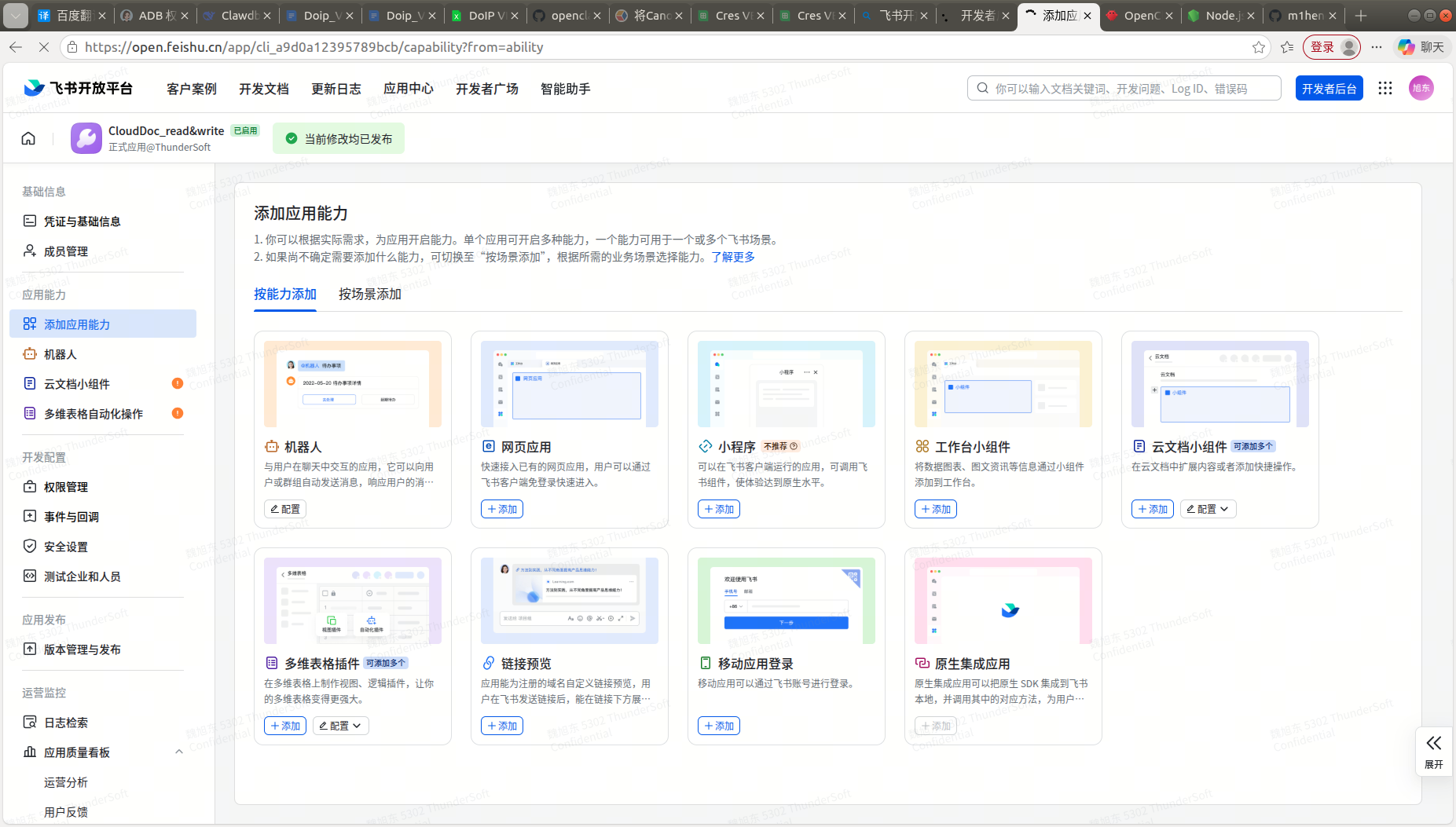Viewport: 1456px width, 827px height.
Task: Click the user avatar in top right
Action: tap(1421, 89)
